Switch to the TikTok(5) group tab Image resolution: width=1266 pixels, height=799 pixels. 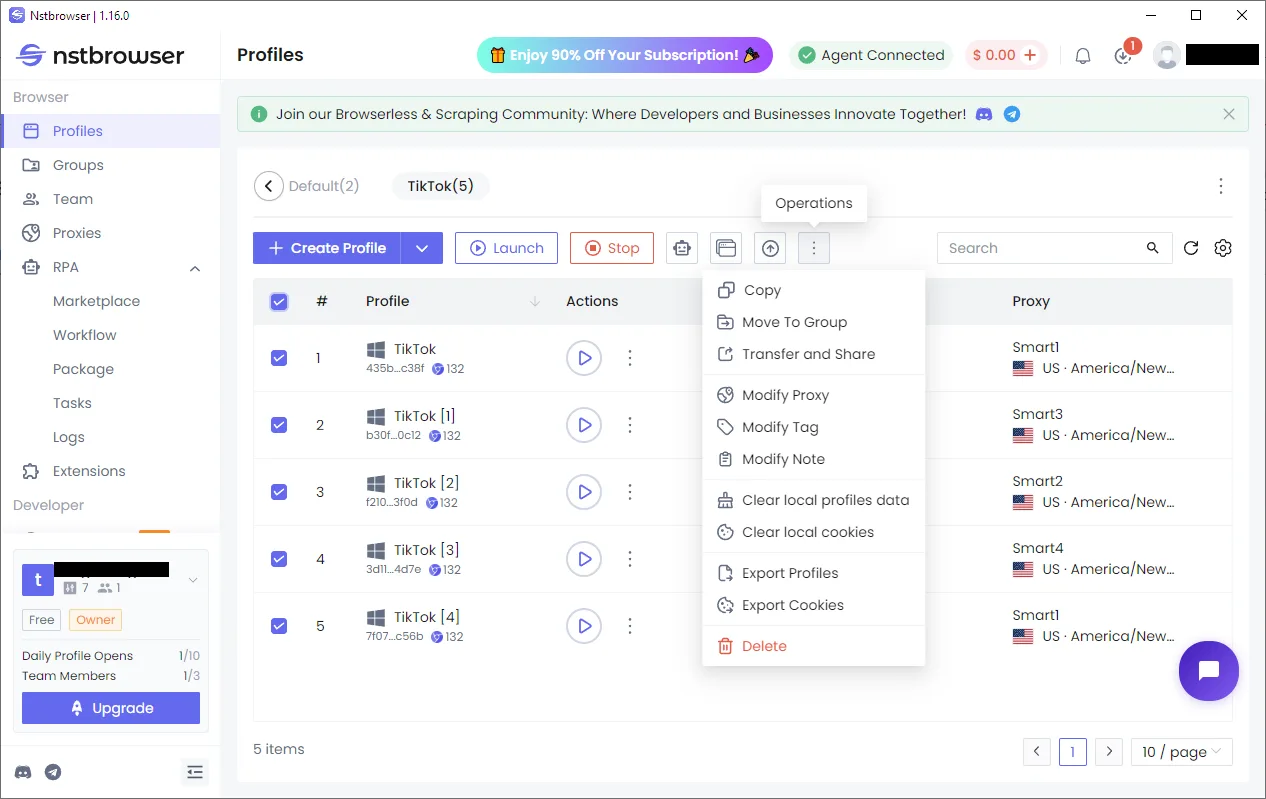(441, 186)
